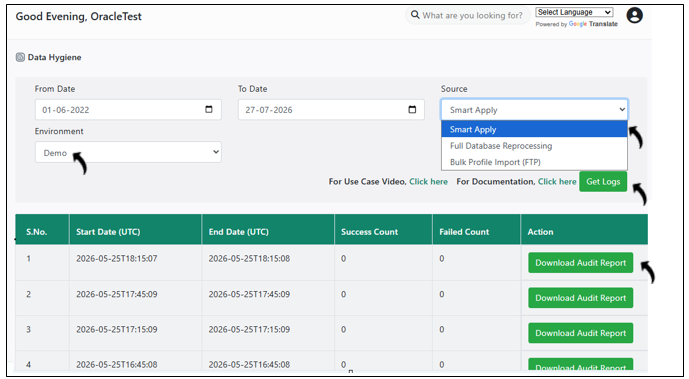
Task: Click the Get Logs button
Action: (x=603, y=181)
